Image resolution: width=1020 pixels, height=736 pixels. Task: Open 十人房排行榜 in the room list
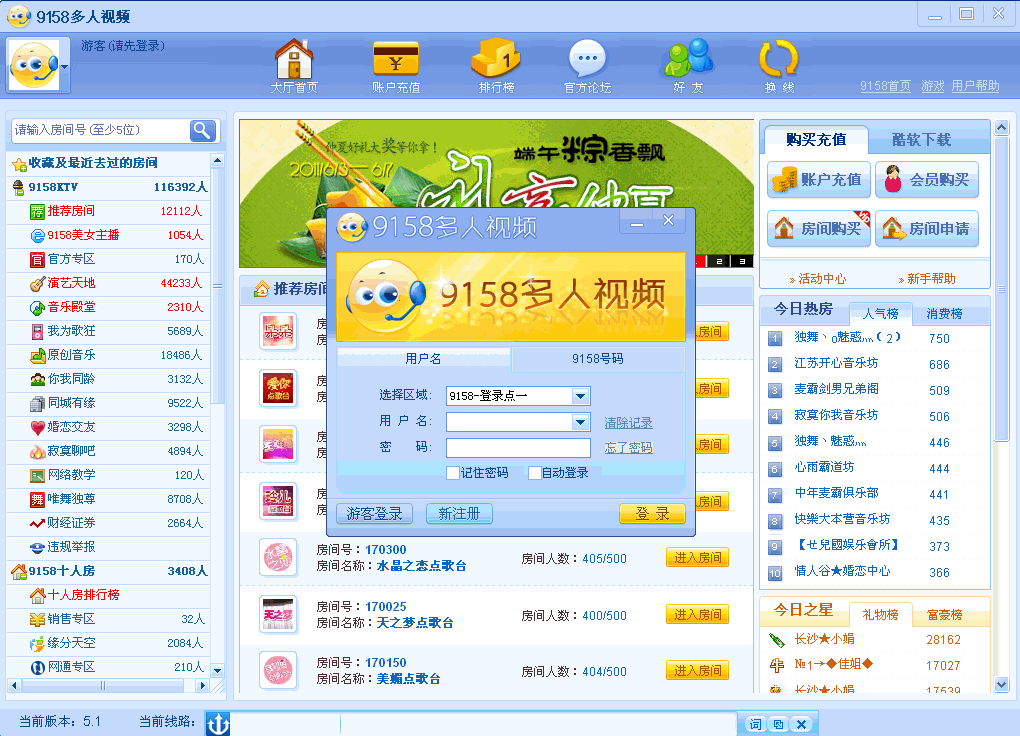tap(109, 595)
